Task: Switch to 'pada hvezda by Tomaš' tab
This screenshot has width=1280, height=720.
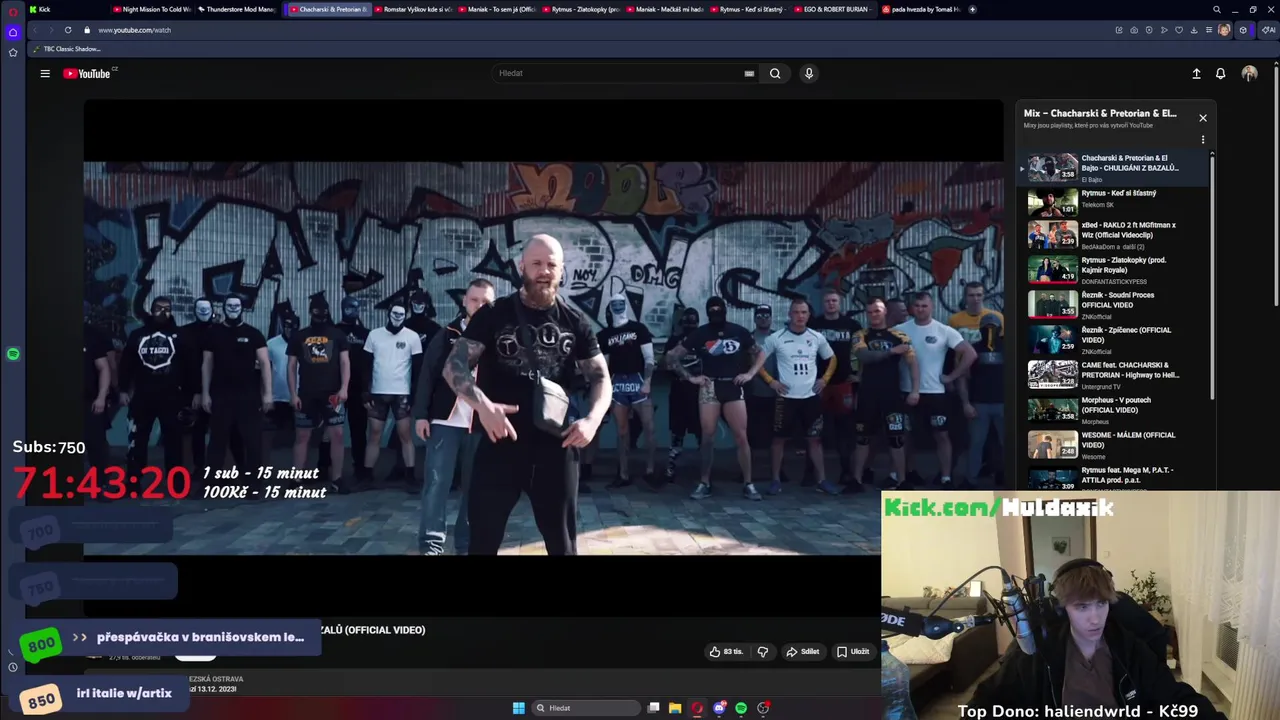Action: (x=920, y=9)
